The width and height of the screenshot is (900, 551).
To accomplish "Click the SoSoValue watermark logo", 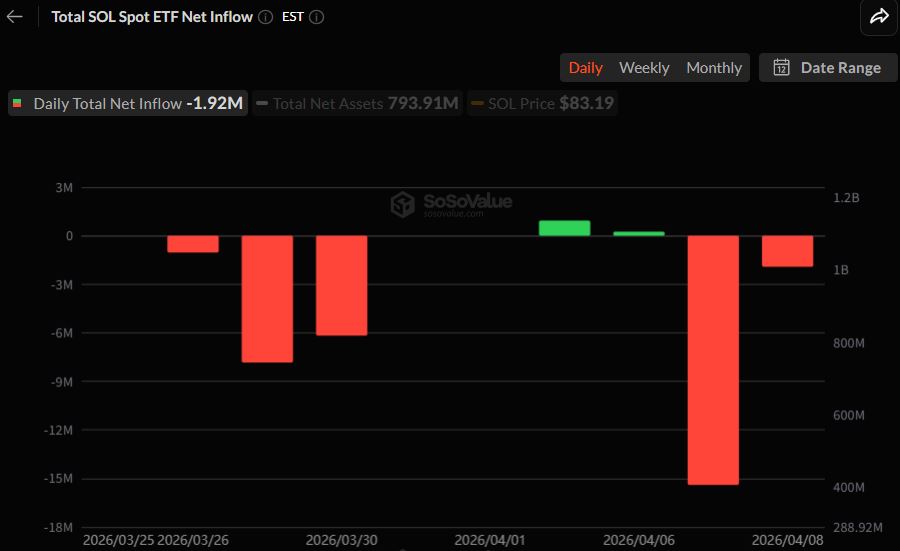I will pos(403,204).
